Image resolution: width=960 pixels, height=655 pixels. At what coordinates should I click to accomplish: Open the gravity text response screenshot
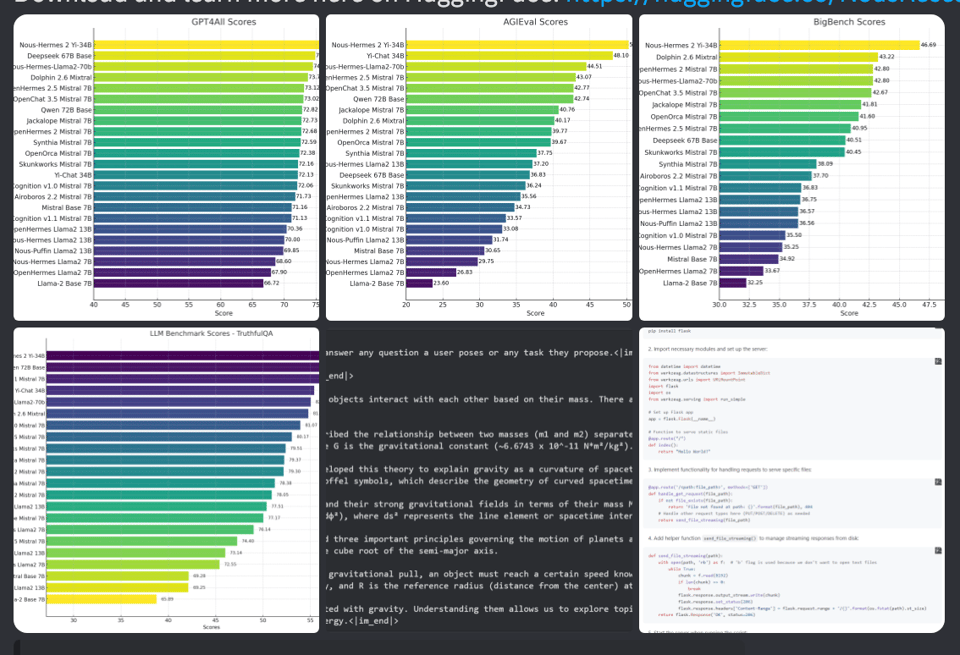pyautogui.click(x=479, y=480)
